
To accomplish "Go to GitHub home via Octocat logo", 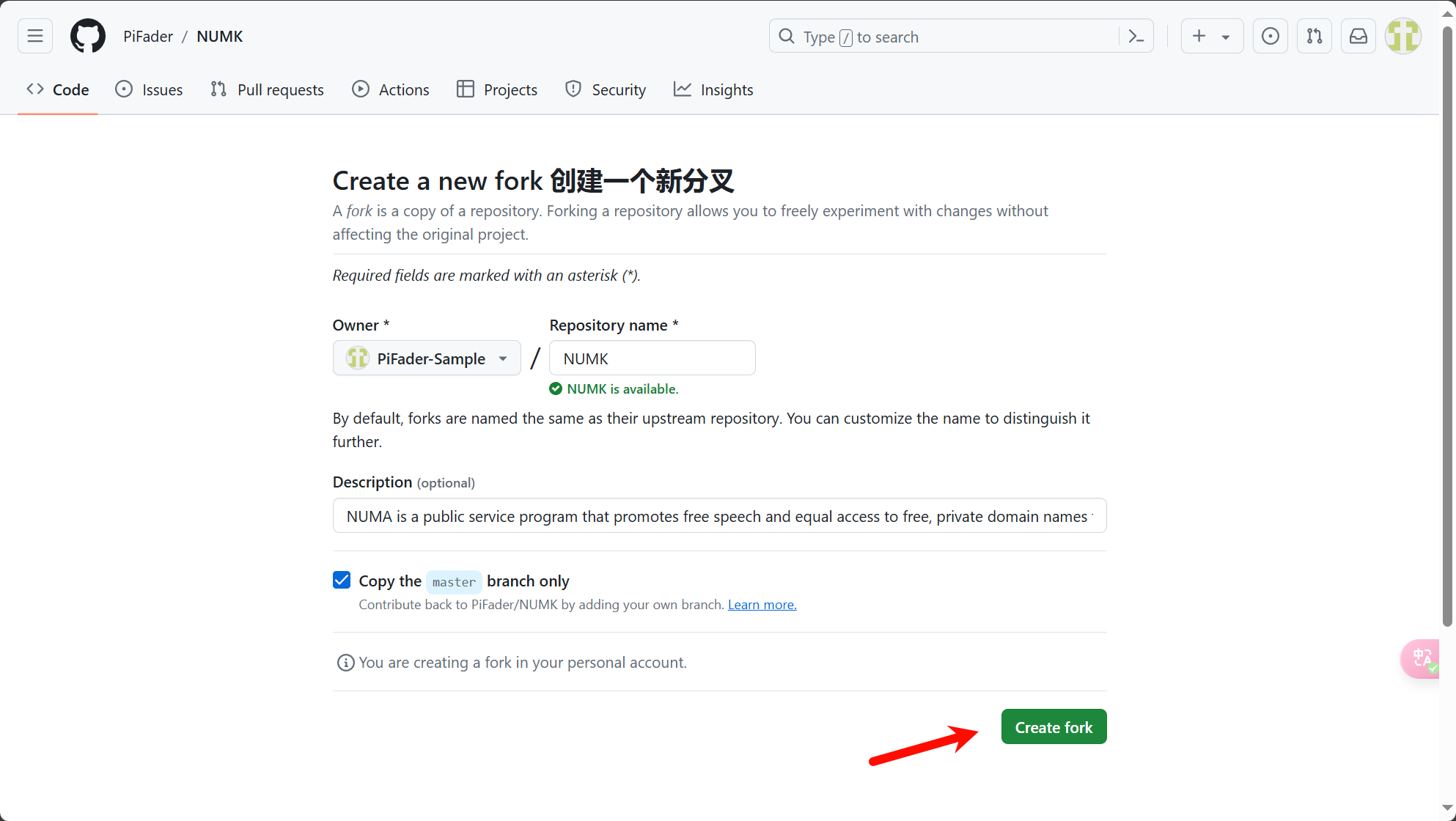I will (88, 36).
